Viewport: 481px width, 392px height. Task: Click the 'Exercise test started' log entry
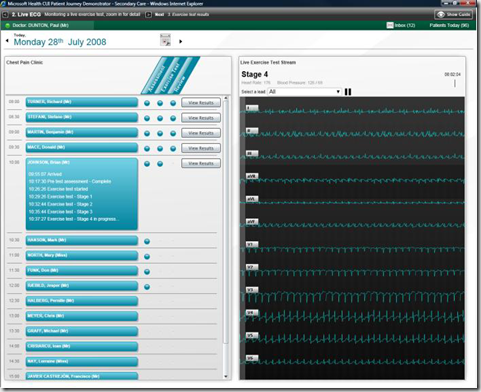(58, 189)
